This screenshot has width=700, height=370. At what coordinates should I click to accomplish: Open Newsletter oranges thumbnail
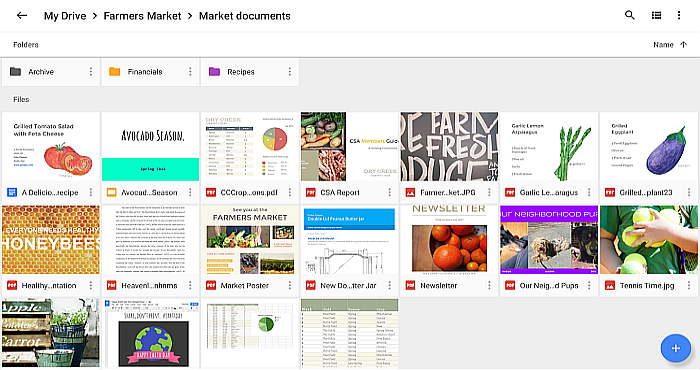point(449,240)
